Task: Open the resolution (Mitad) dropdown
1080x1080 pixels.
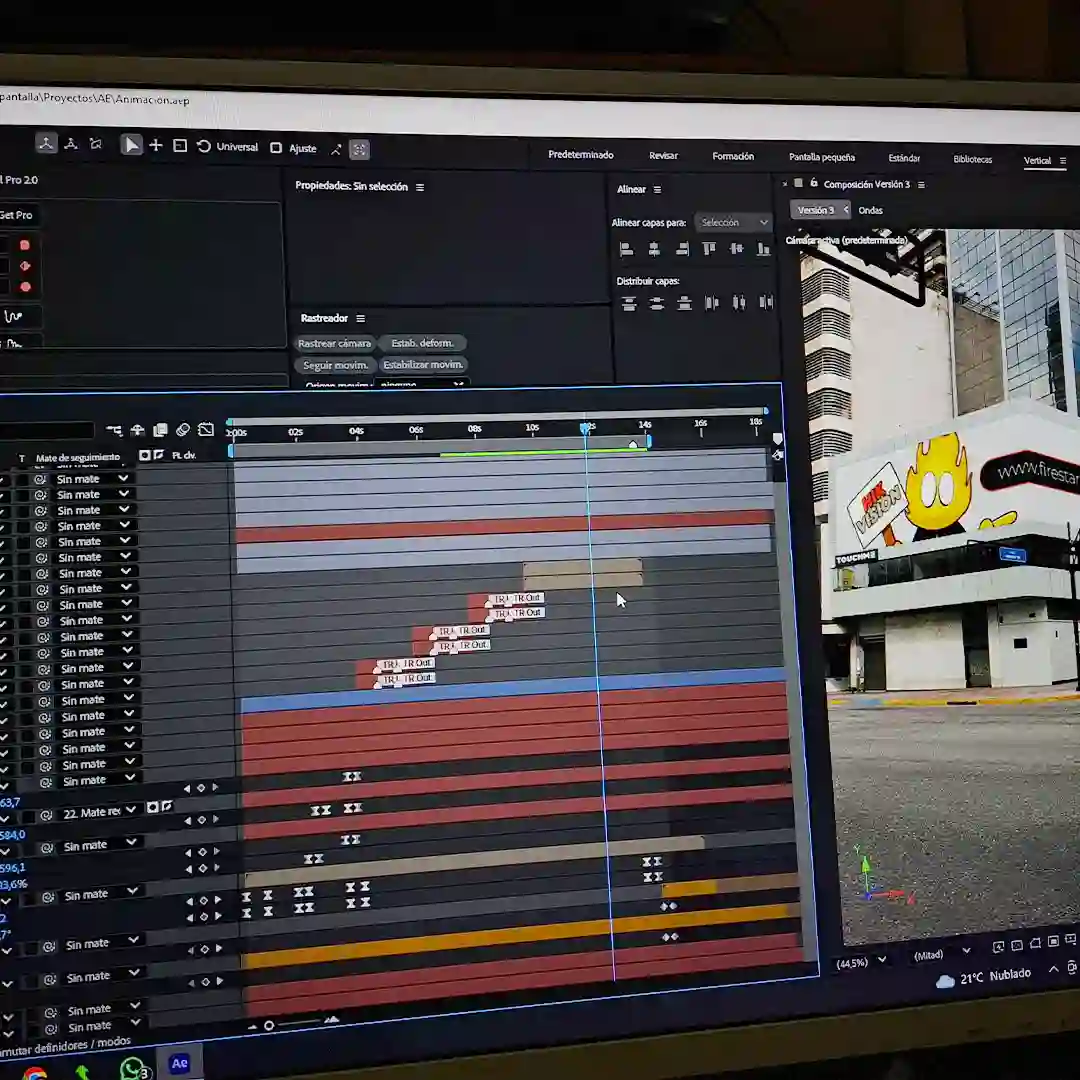Action: 941,953
